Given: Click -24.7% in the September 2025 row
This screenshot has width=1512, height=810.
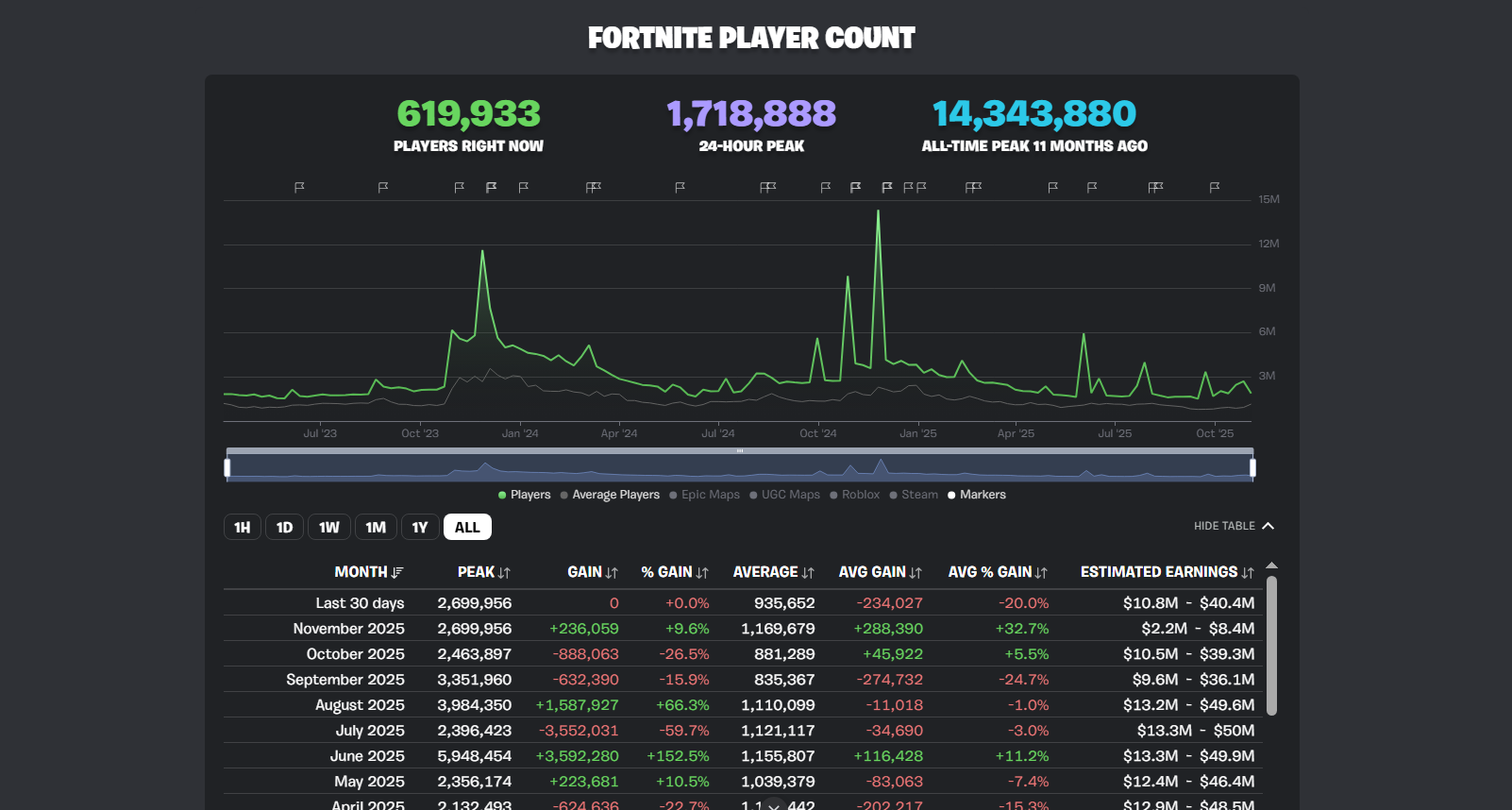Looking at the screenshot, I should (x=1024, y=680).
